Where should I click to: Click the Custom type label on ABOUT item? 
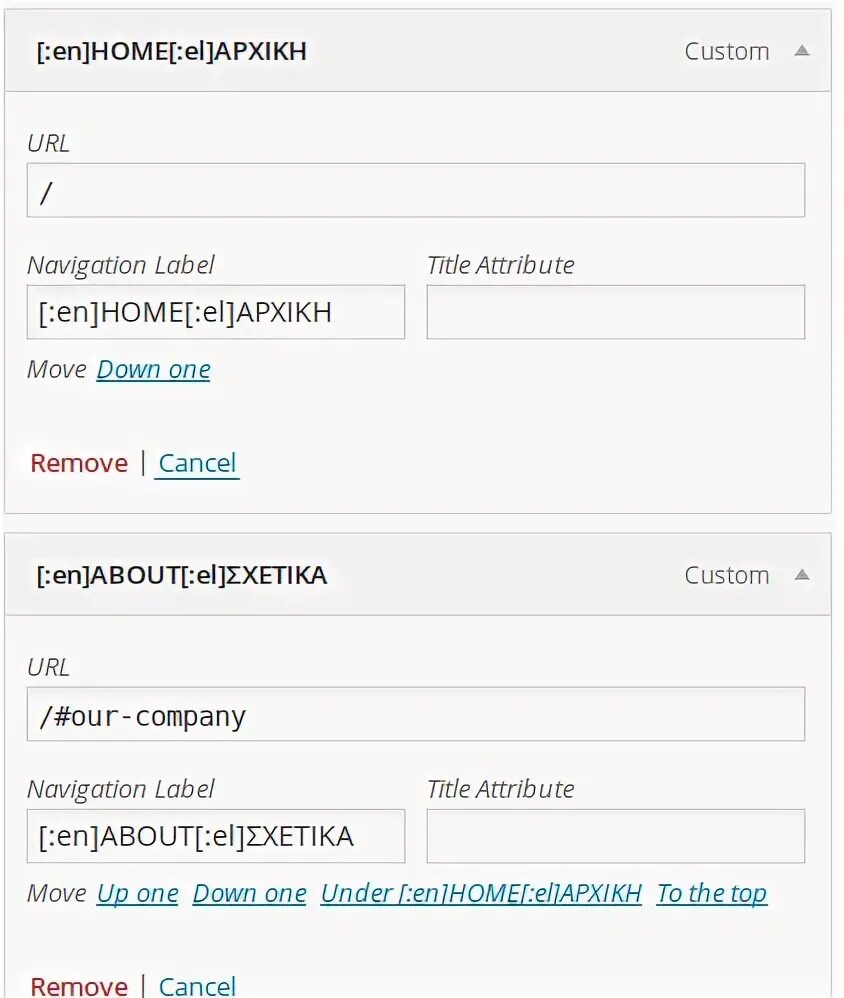tap(726, 576)
